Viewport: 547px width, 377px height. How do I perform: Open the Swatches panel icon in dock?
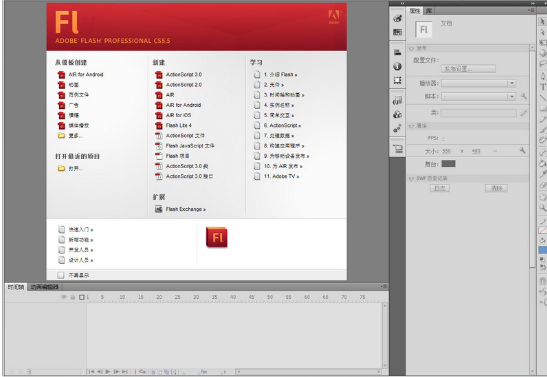pos(397,32)
